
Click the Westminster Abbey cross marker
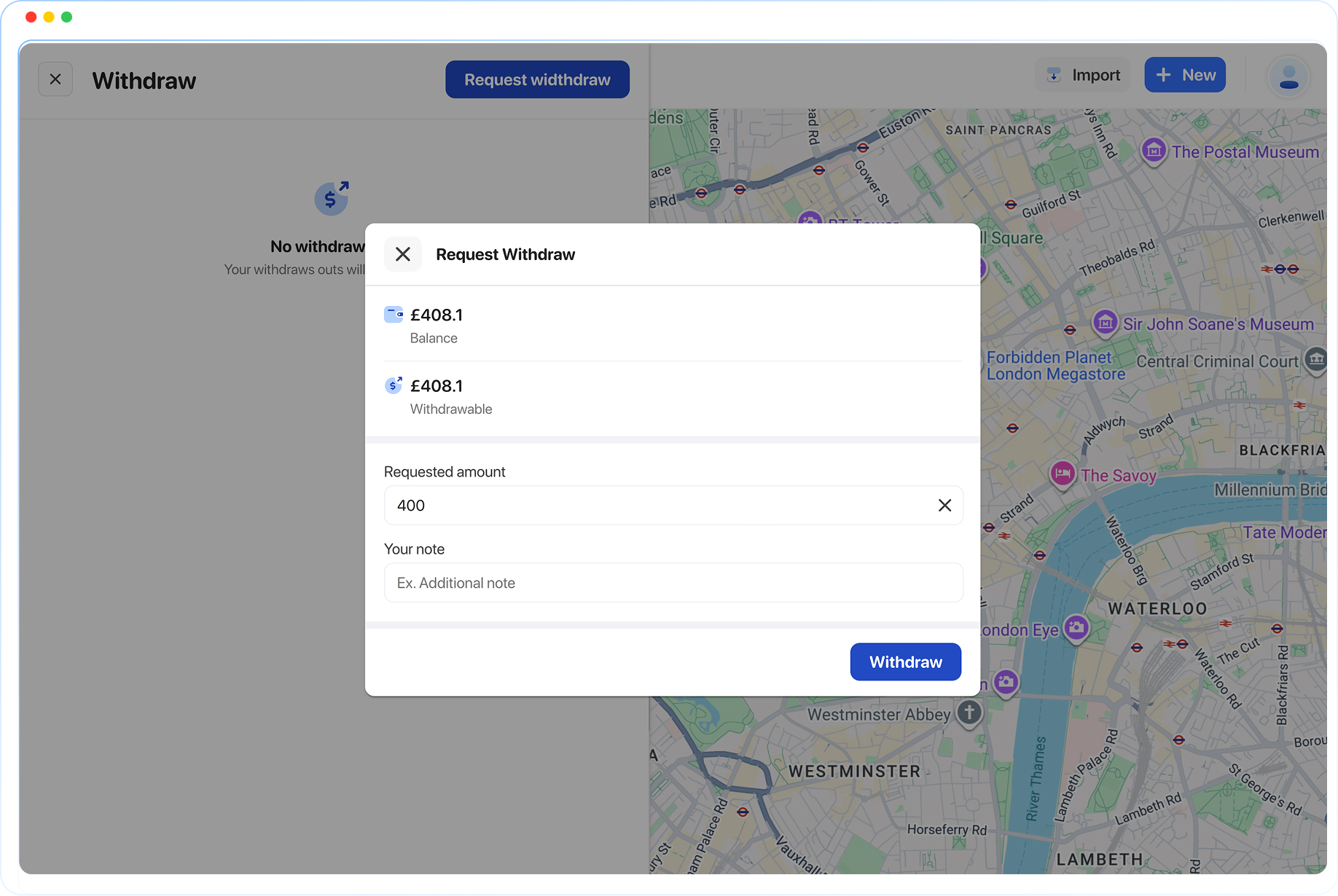coord(969,714)
